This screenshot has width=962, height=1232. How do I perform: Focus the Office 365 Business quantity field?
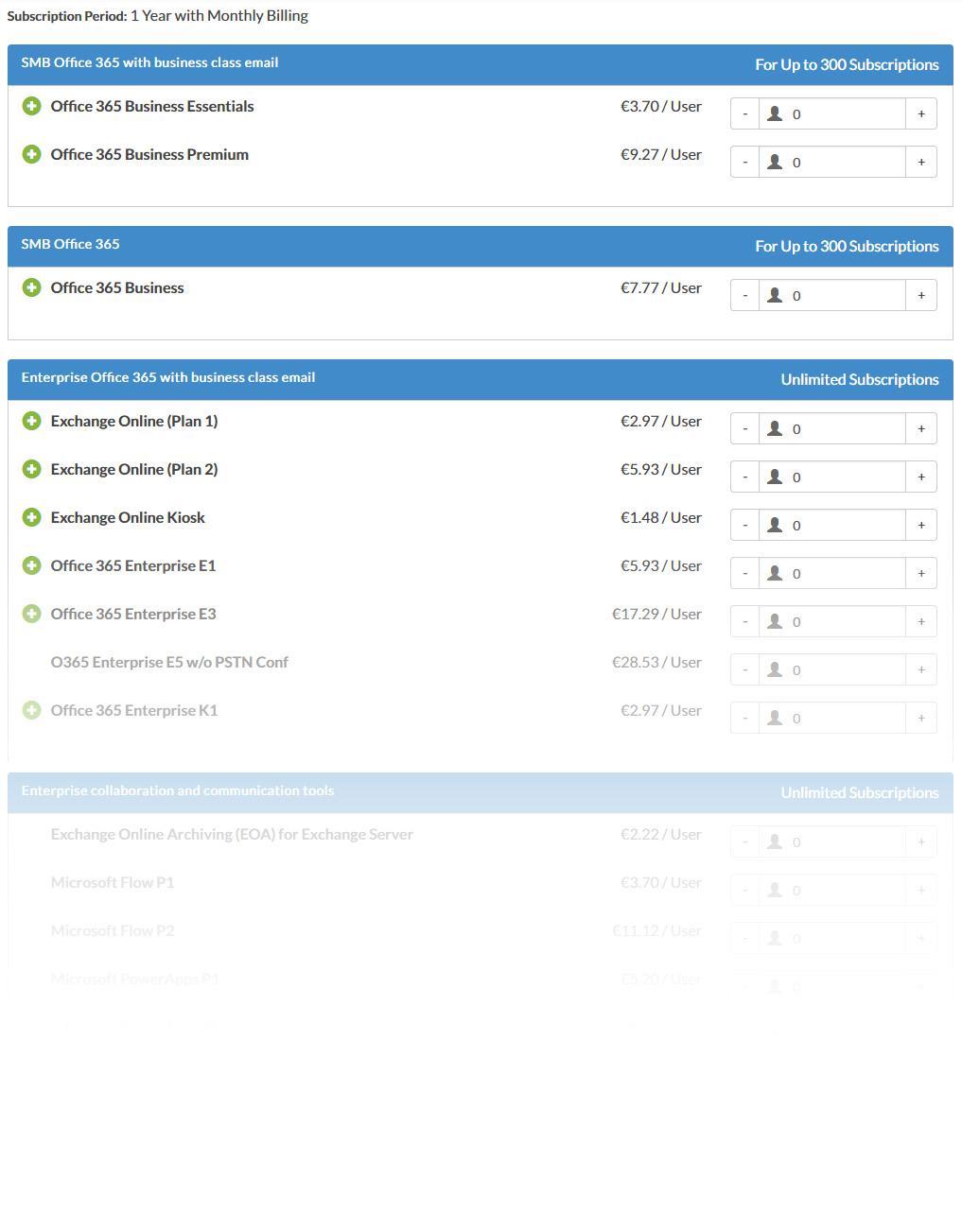click(x=831, y=295)
